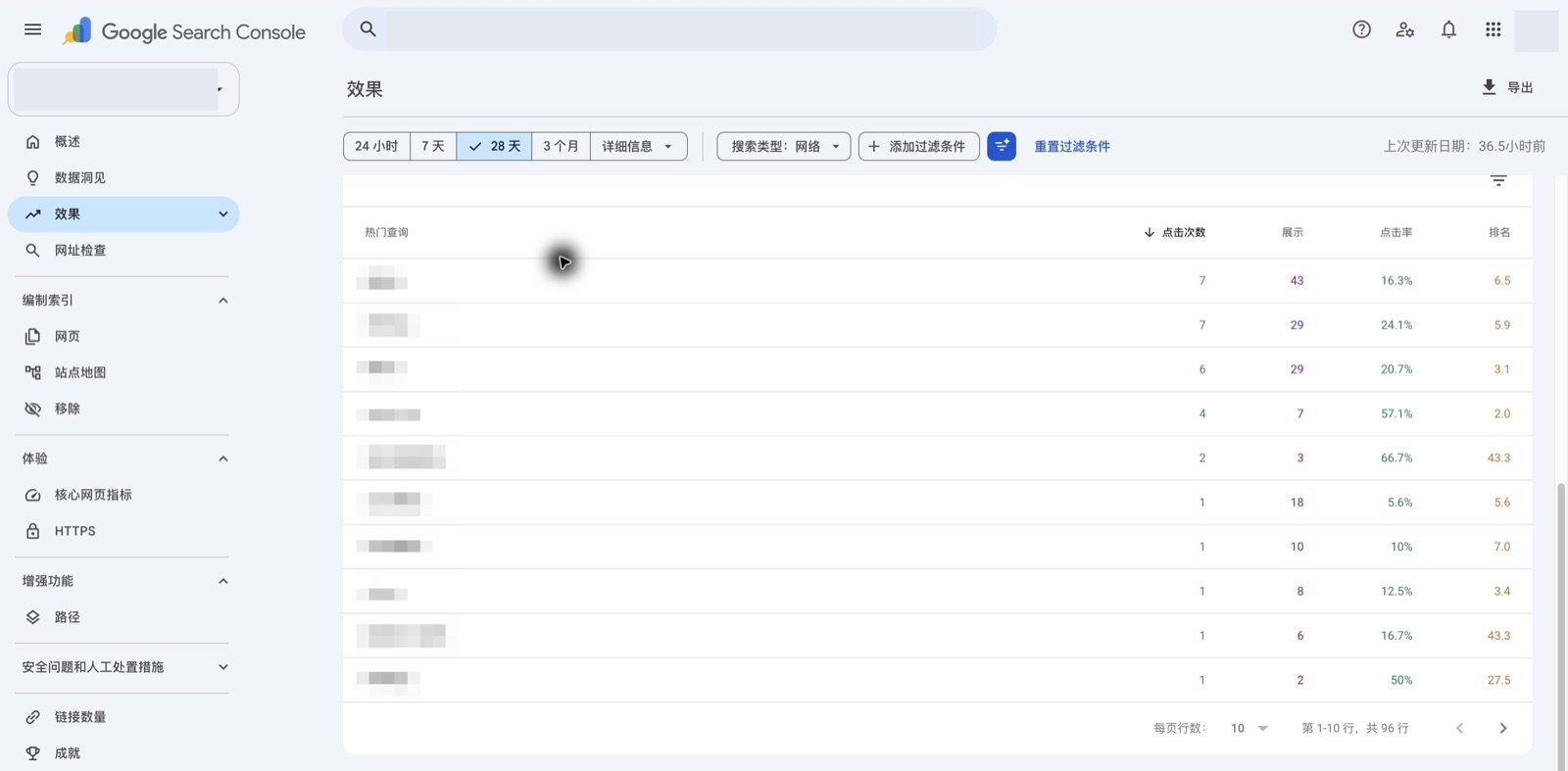Open 核心网页指标 report
The width and height of the screenshot is (1568, 771).
click(x=123, y=495)
